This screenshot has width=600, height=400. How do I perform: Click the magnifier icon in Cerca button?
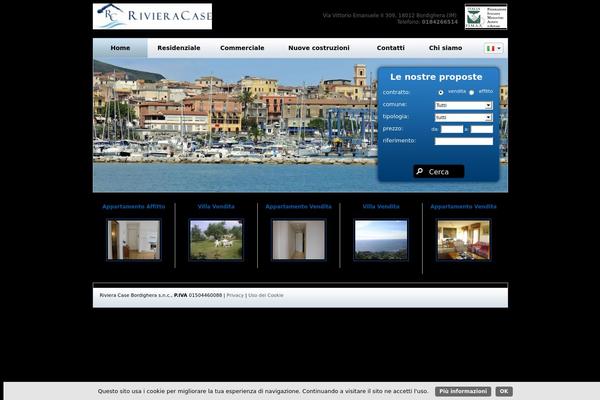(x=420, y=171)
